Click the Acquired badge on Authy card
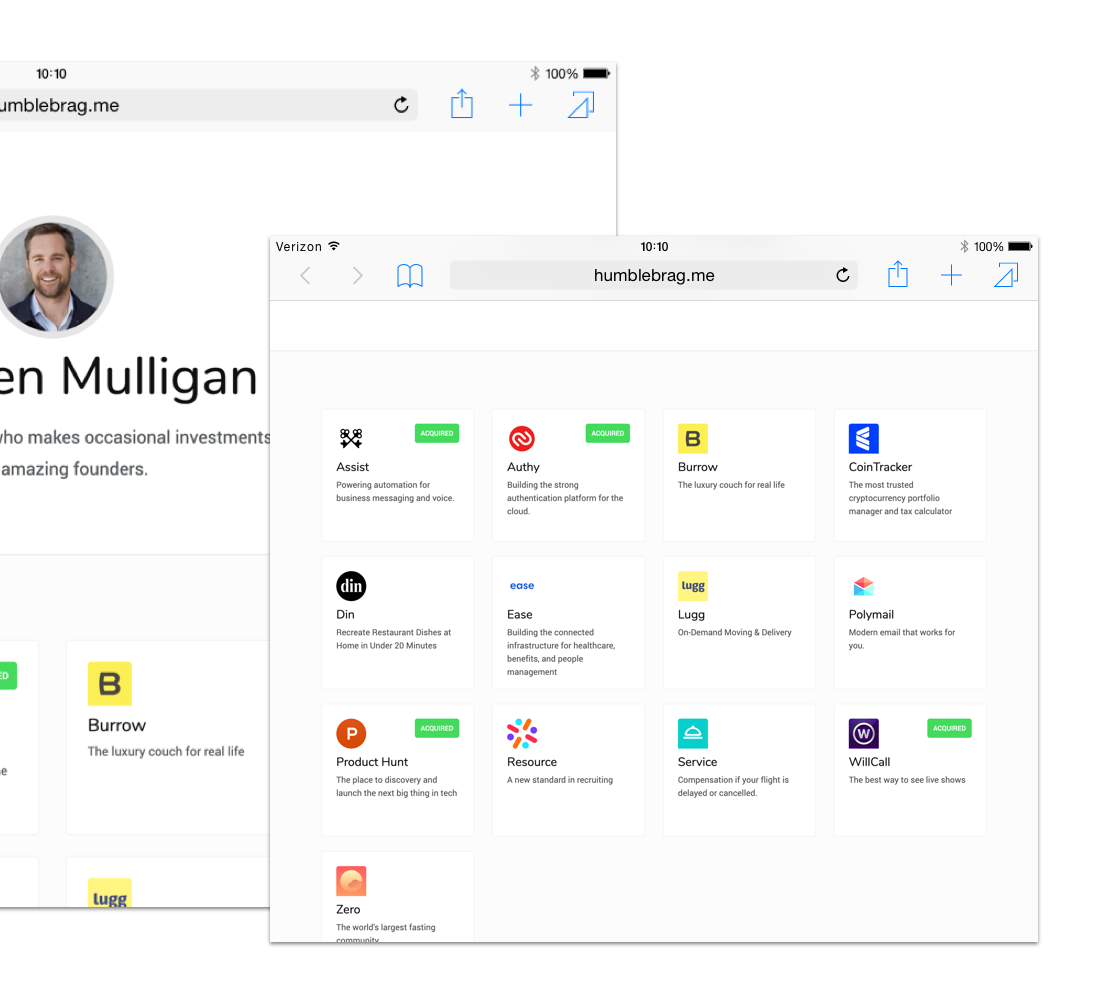The width and height of the screenshot is (1100, 1000). pyautogui.click(x=608, y=433)
